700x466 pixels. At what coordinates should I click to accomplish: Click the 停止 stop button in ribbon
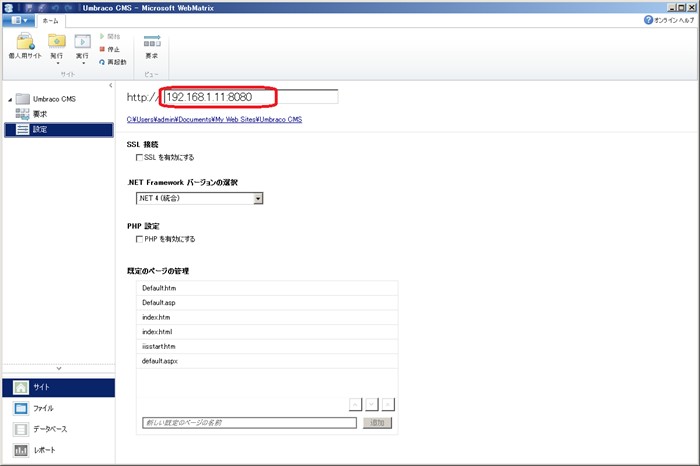tap(110, 48)
